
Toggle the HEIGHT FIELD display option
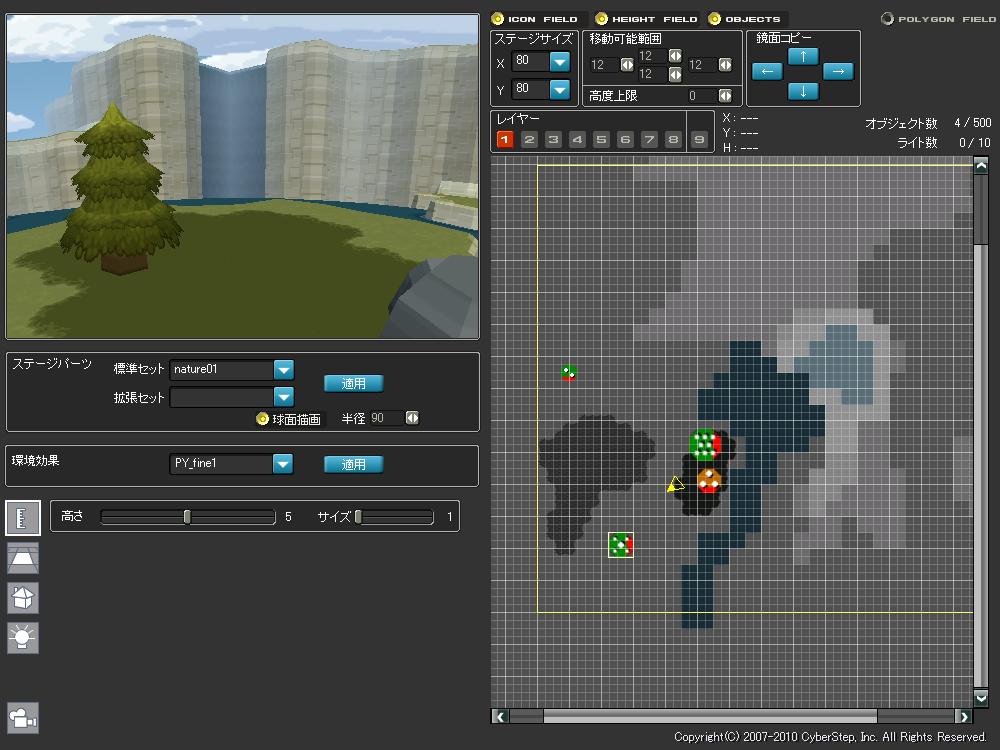(x=601, y=19)
